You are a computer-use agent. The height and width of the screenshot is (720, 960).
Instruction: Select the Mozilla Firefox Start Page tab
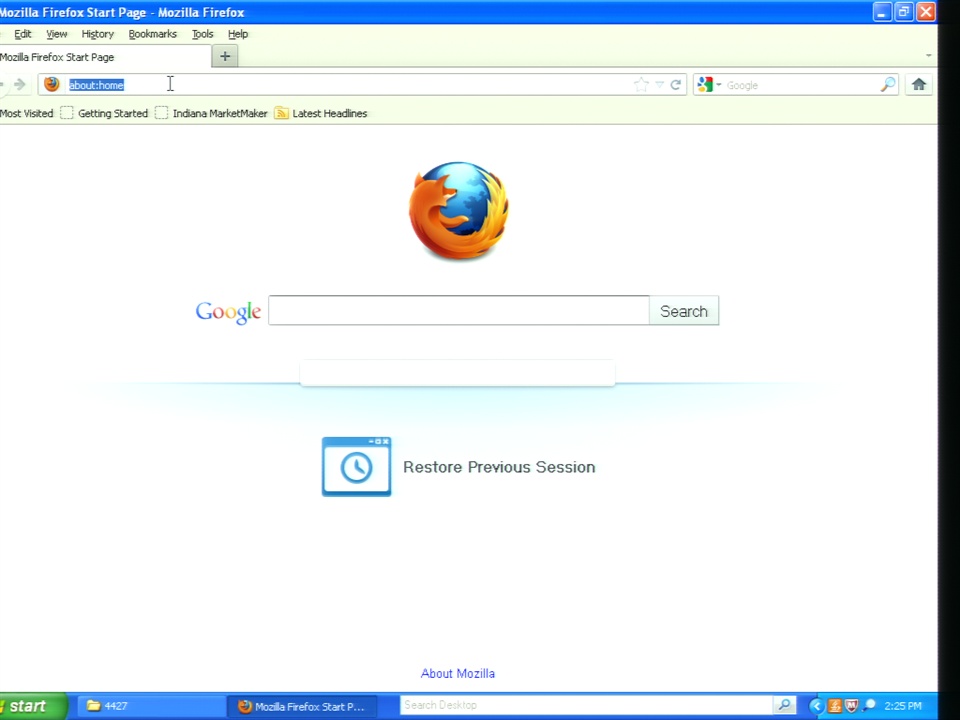[104, 57]
